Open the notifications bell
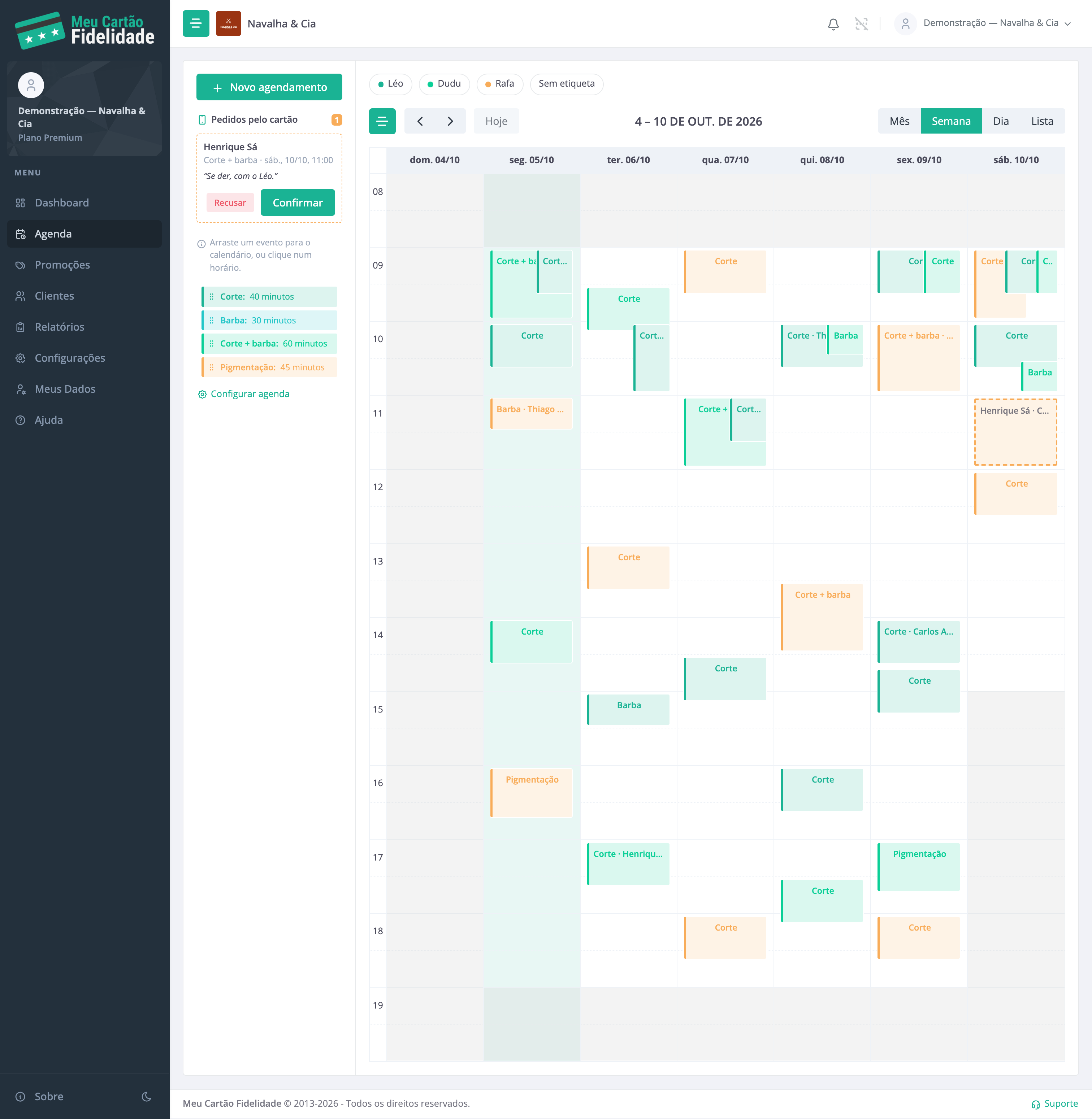1092x1119 pixels. (x=833, y=23)
